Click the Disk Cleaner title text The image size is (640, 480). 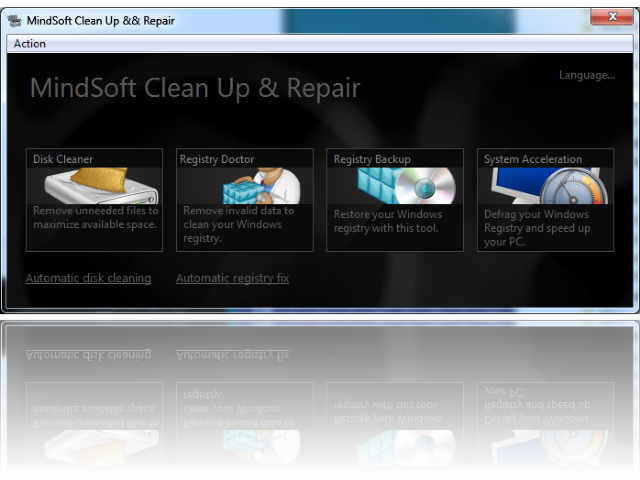(x=63, y=159)
